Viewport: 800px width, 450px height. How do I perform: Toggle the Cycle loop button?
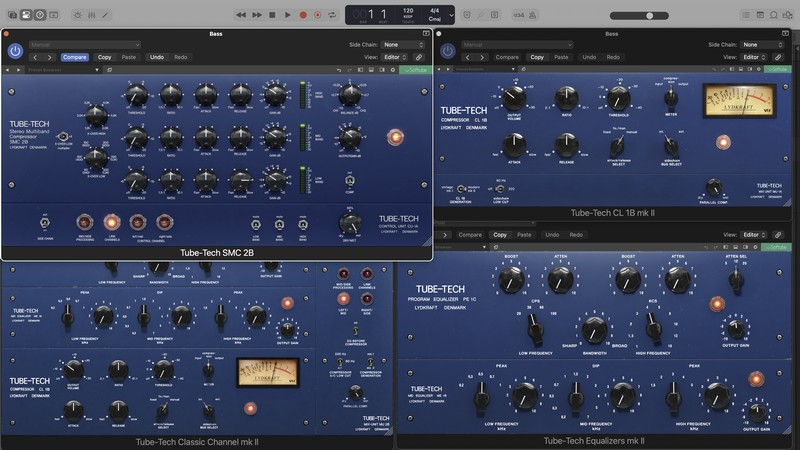pyautogui.click(x=332, y=15)
